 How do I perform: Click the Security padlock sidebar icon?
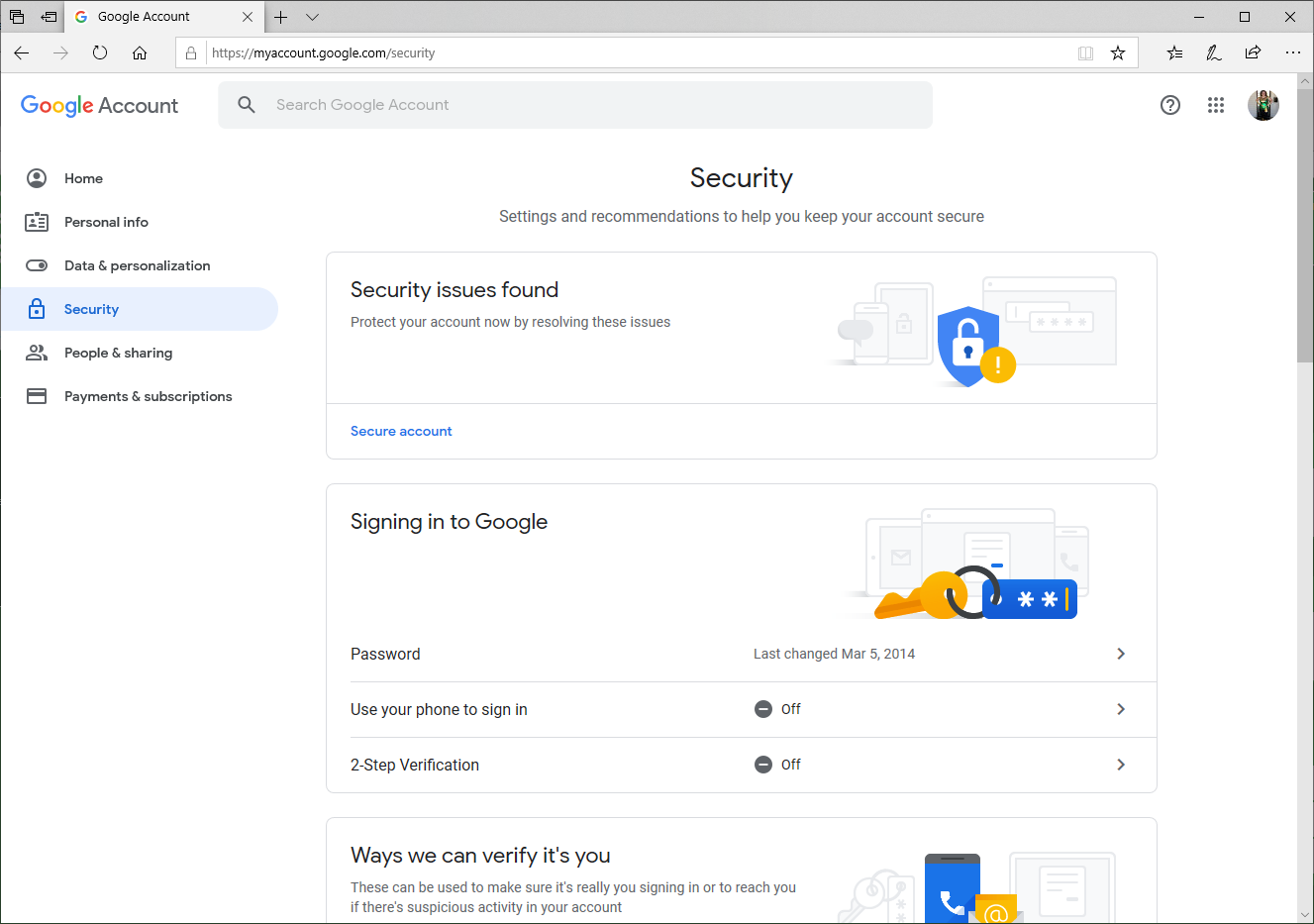tap(37, 309)
